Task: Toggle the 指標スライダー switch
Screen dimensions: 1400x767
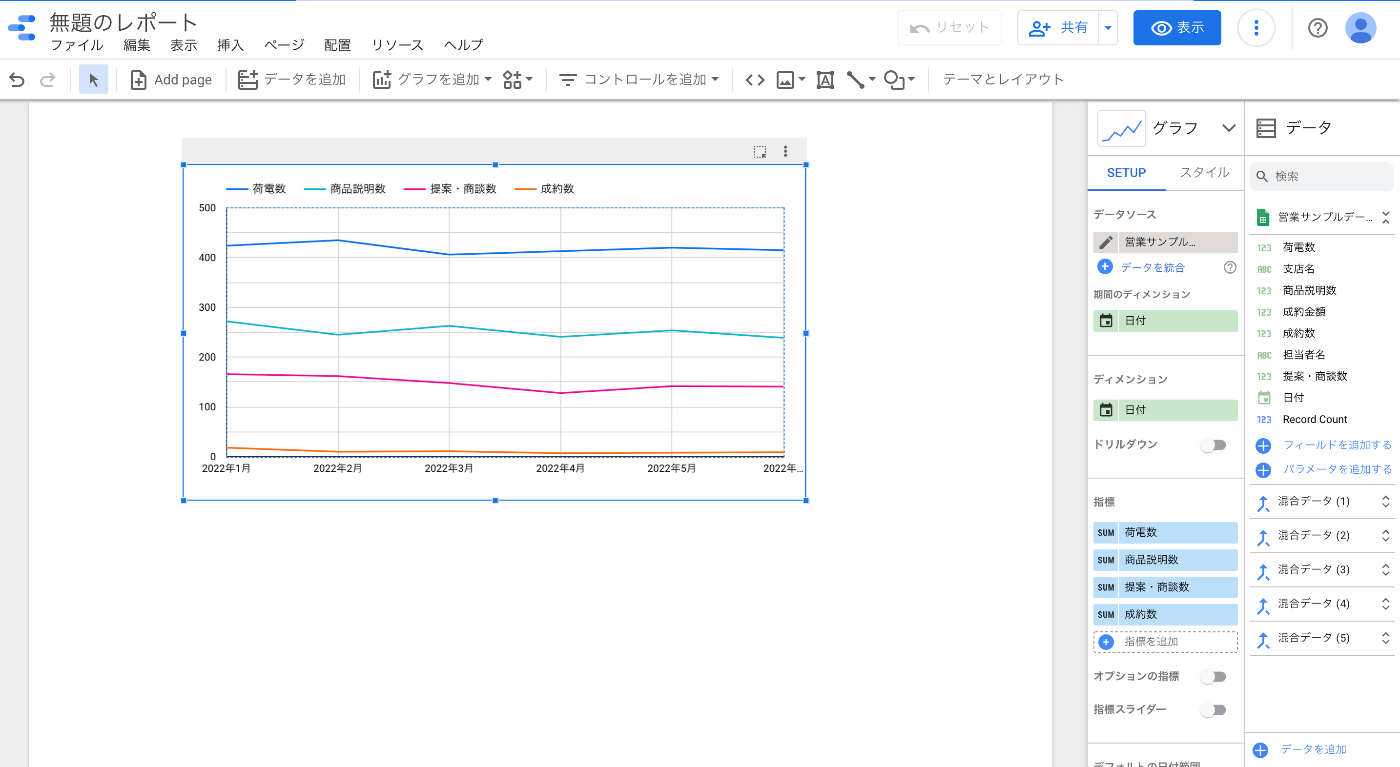Action: tap(1213, 710)
